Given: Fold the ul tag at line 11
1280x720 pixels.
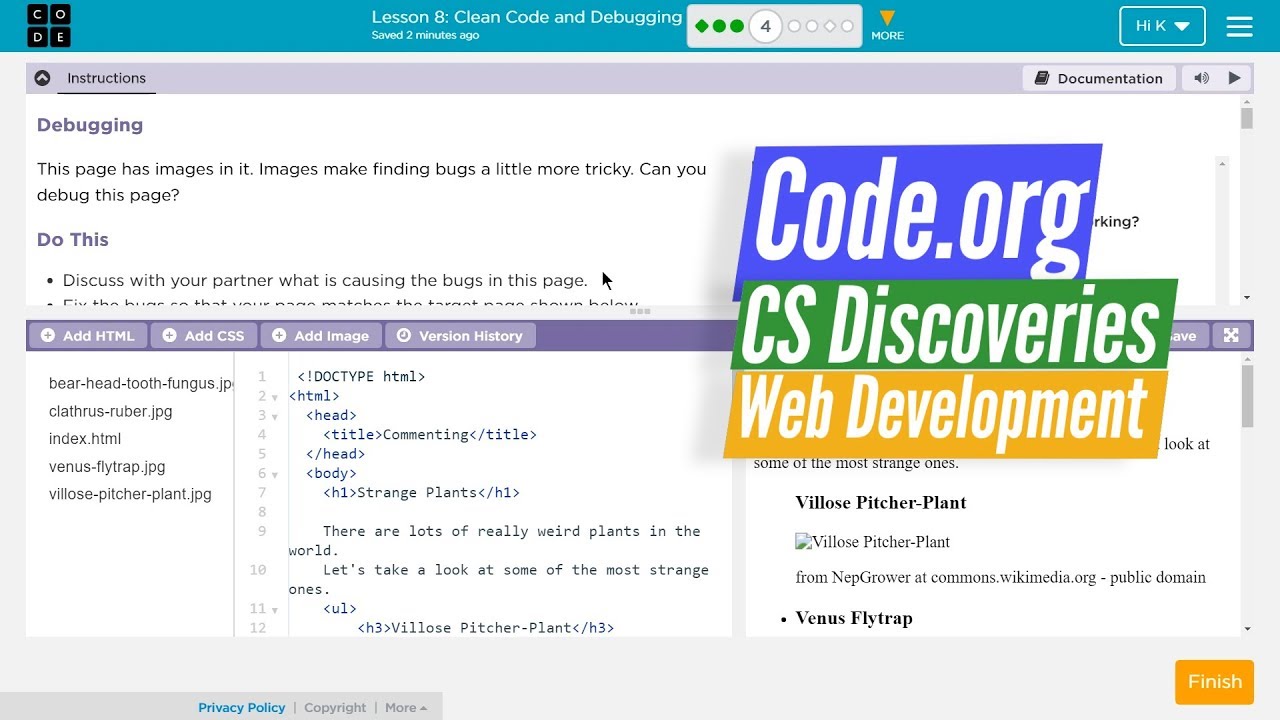Looking at the screenshot, I should point(275,609).
